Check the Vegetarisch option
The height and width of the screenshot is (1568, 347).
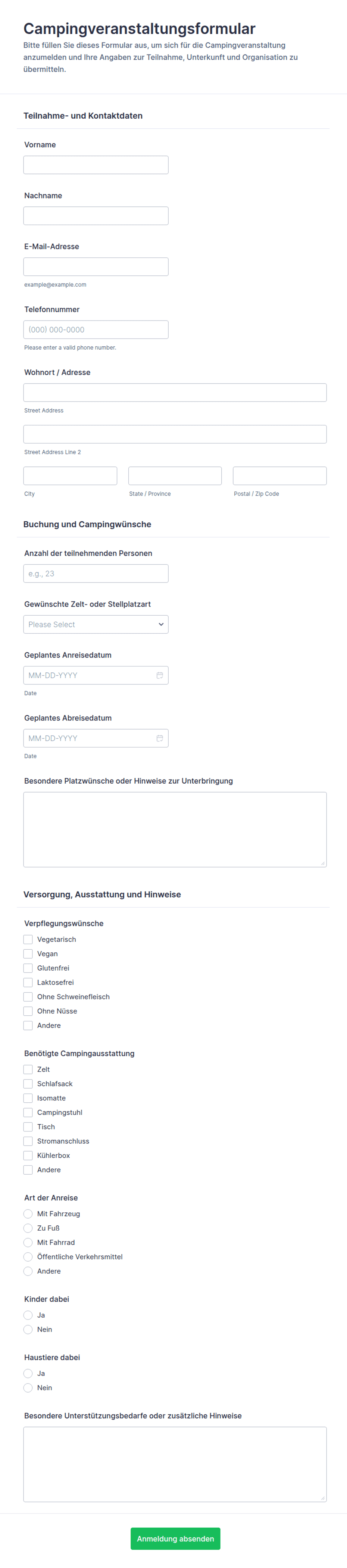click(x=28, y=939)
